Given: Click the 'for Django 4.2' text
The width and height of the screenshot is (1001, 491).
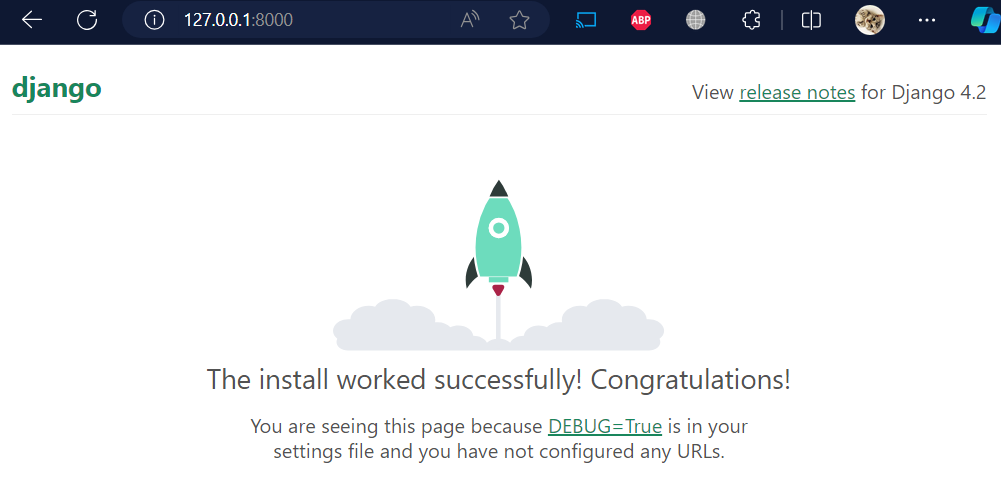Looking at the screenshot, I should point(924,93).
